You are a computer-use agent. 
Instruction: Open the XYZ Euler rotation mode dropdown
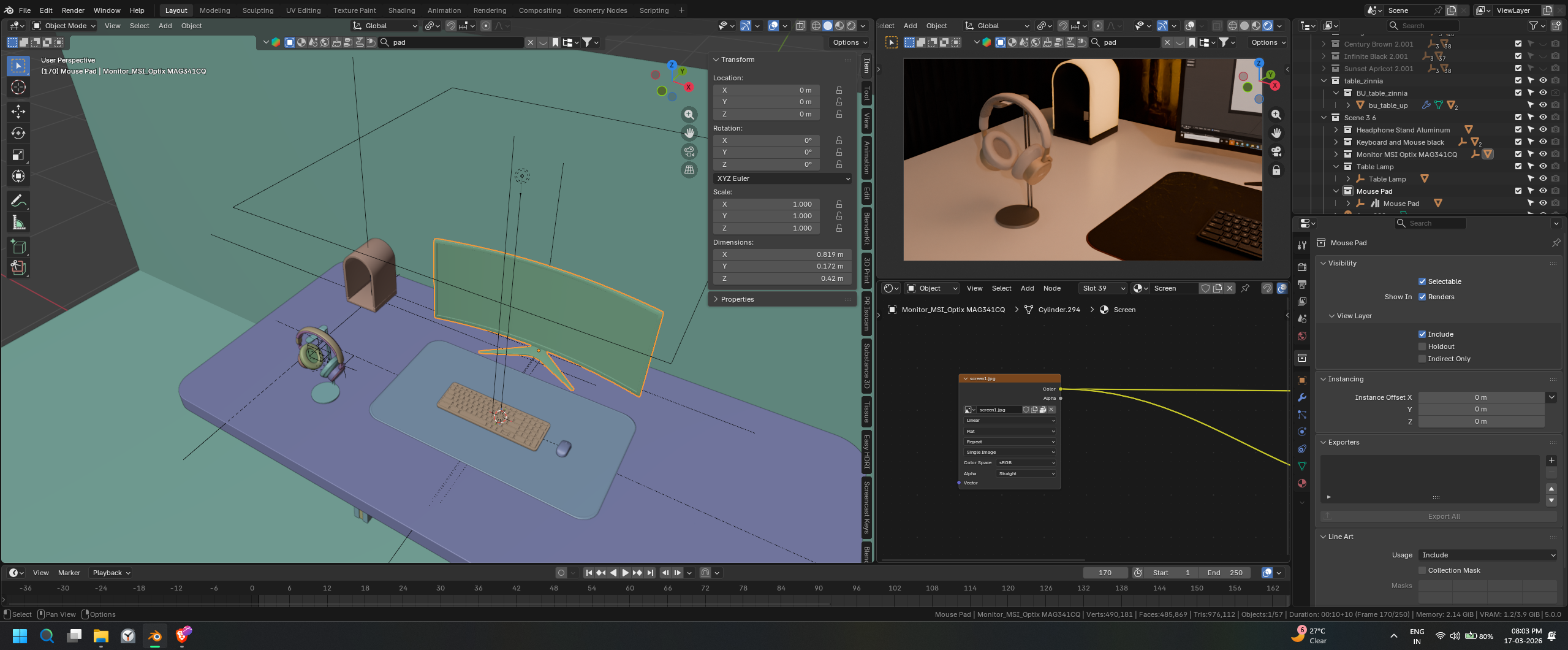click(x=782, y=178)
